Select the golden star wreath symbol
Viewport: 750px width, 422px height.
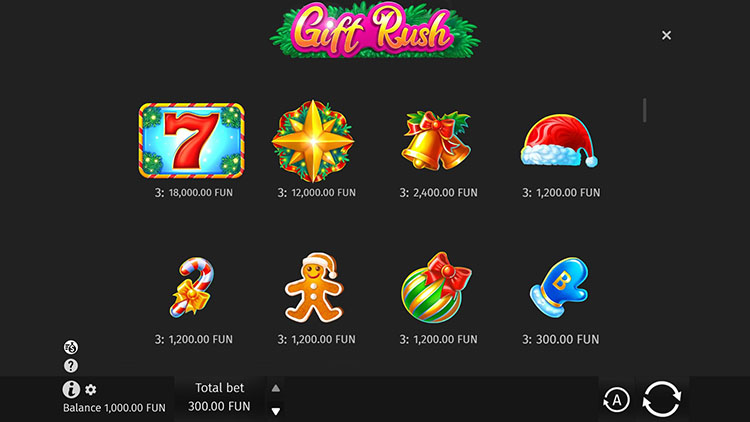pyautogui.click(x=313, y=141)
